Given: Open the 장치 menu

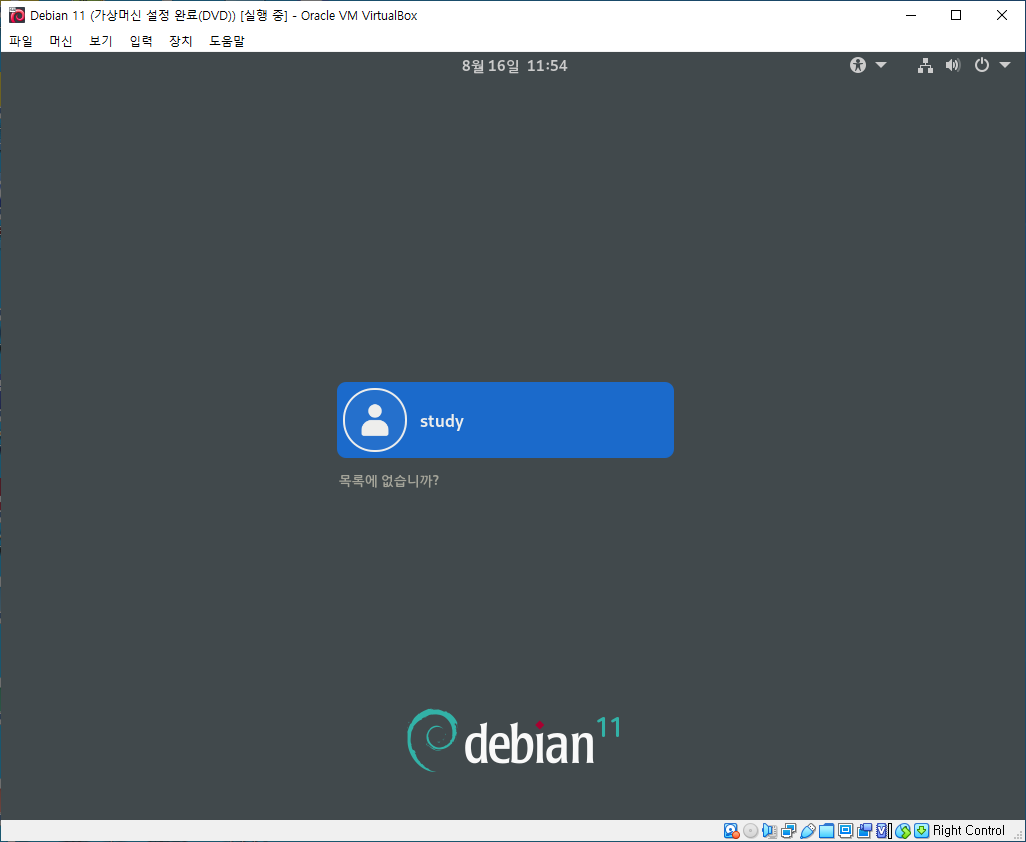Looking at the screenshot, I should [x=181, y=41].
